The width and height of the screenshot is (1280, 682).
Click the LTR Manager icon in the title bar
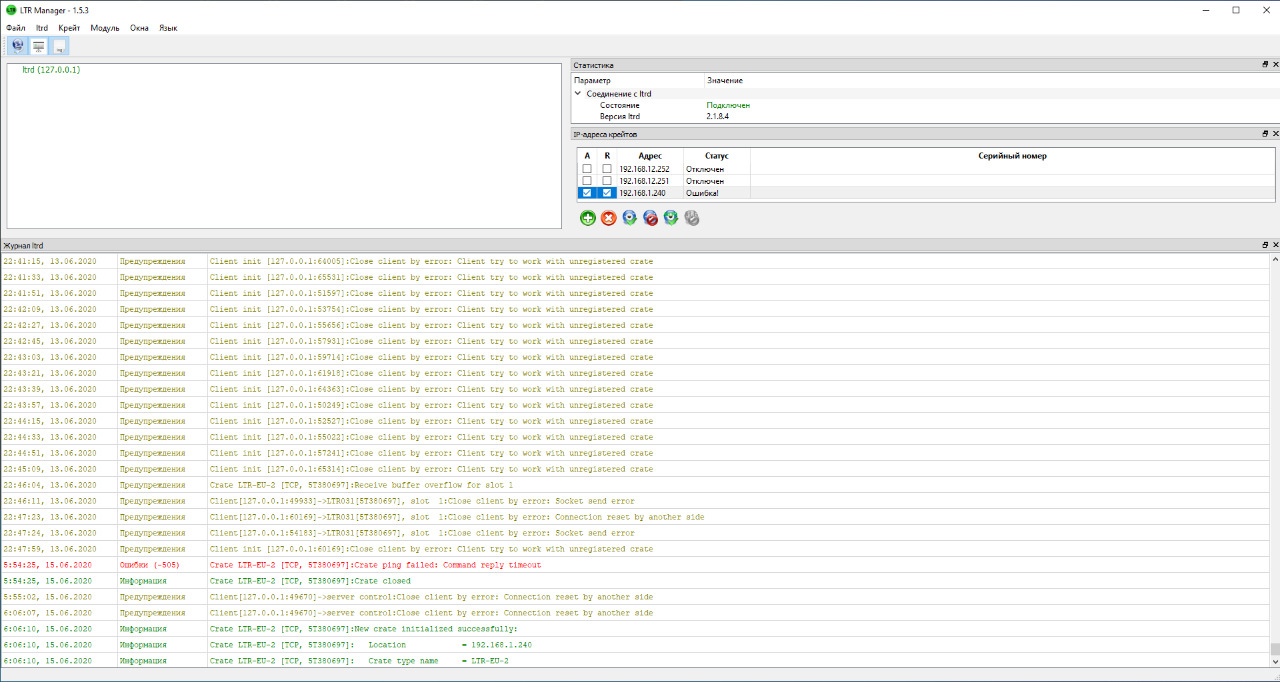click(x=11, y=10)
